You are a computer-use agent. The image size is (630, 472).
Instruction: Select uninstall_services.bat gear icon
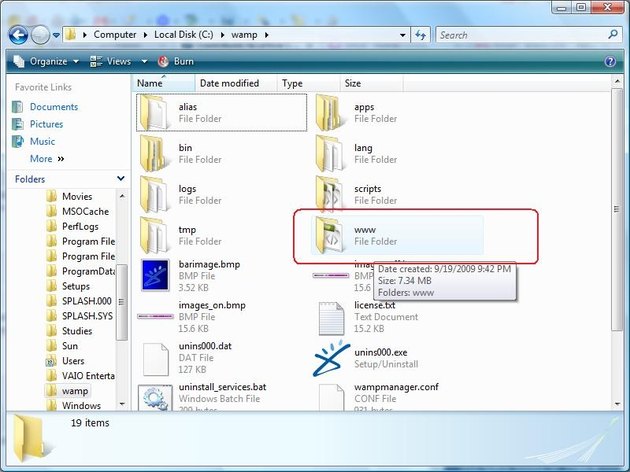click(155, 398)
